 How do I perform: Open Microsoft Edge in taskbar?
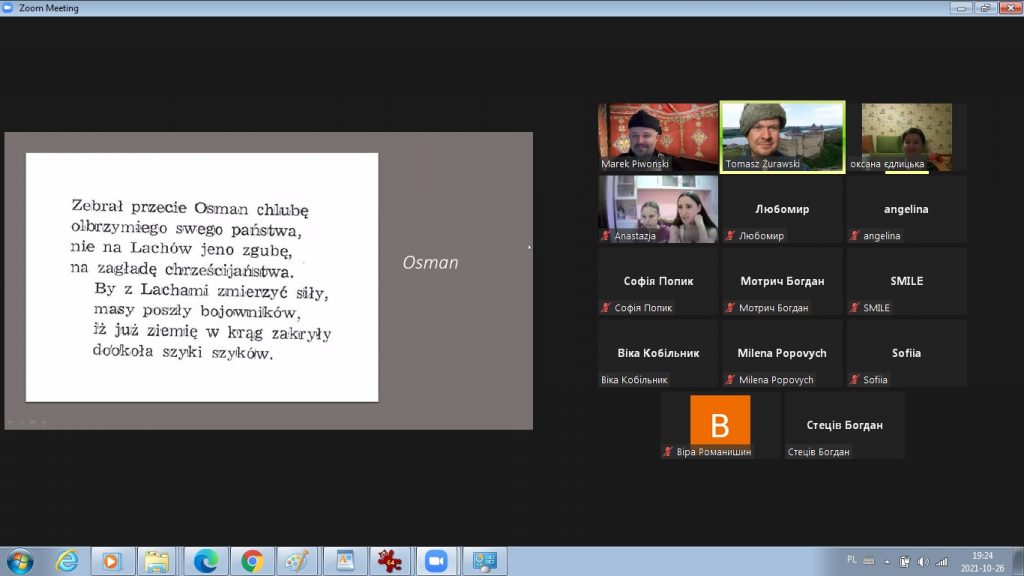(206, 561)
